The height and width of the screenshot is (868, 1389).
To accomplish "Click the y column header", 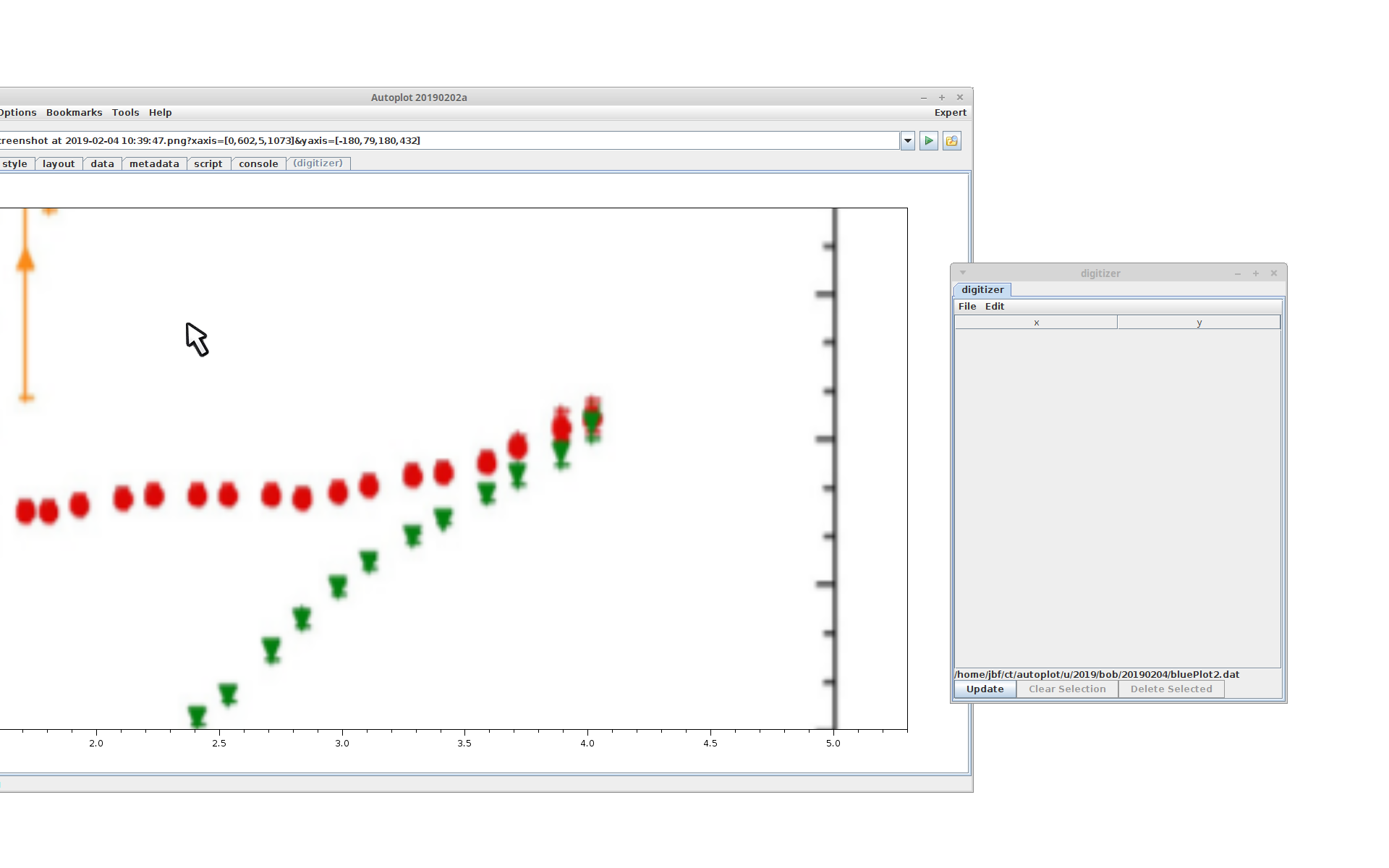I will pyautogui.click(x=1199, y=323).
